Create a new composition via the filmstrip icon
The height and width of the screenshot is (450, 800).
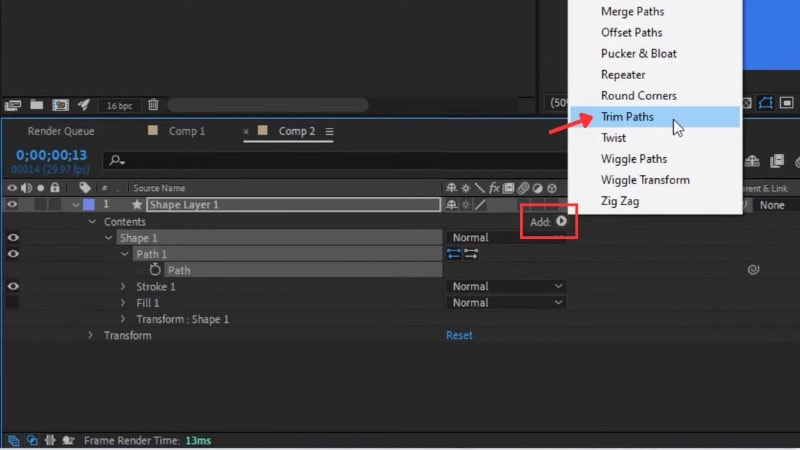click(60, 105)
